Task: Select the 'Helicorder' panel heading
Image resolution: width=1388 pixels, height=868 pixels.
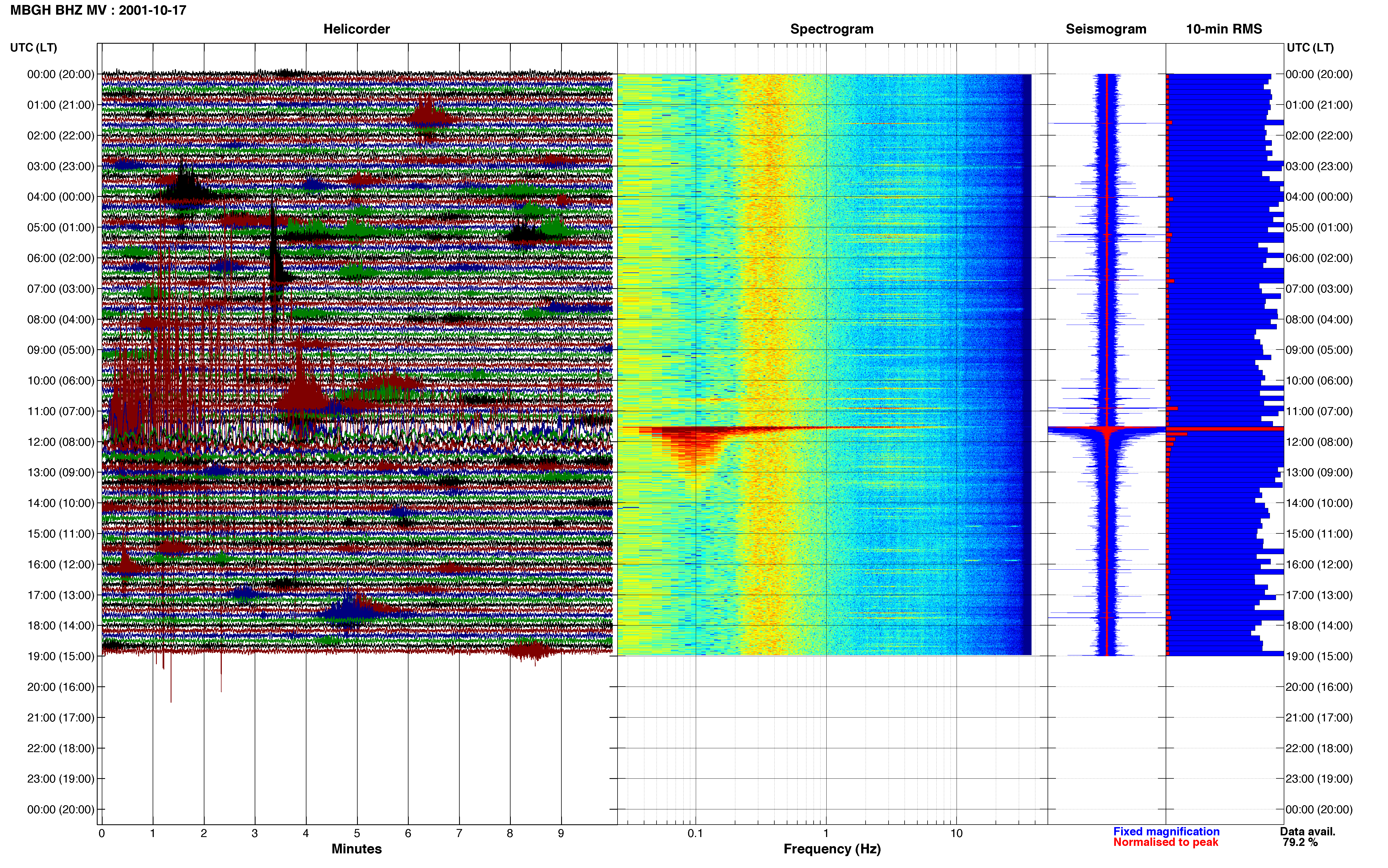Action: click(356, 29)
